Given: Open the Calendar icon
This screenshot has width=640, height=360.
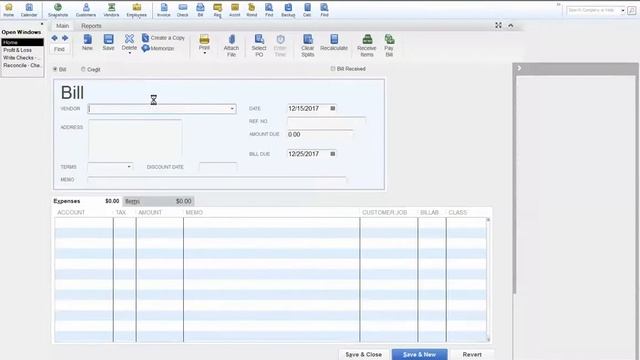Looking at the screenshot, I should click(29, 10).
